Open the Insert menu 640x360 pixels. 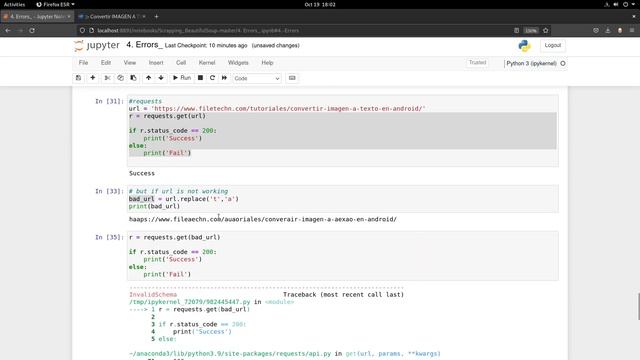pyautogui.click(x=156, y=63)
